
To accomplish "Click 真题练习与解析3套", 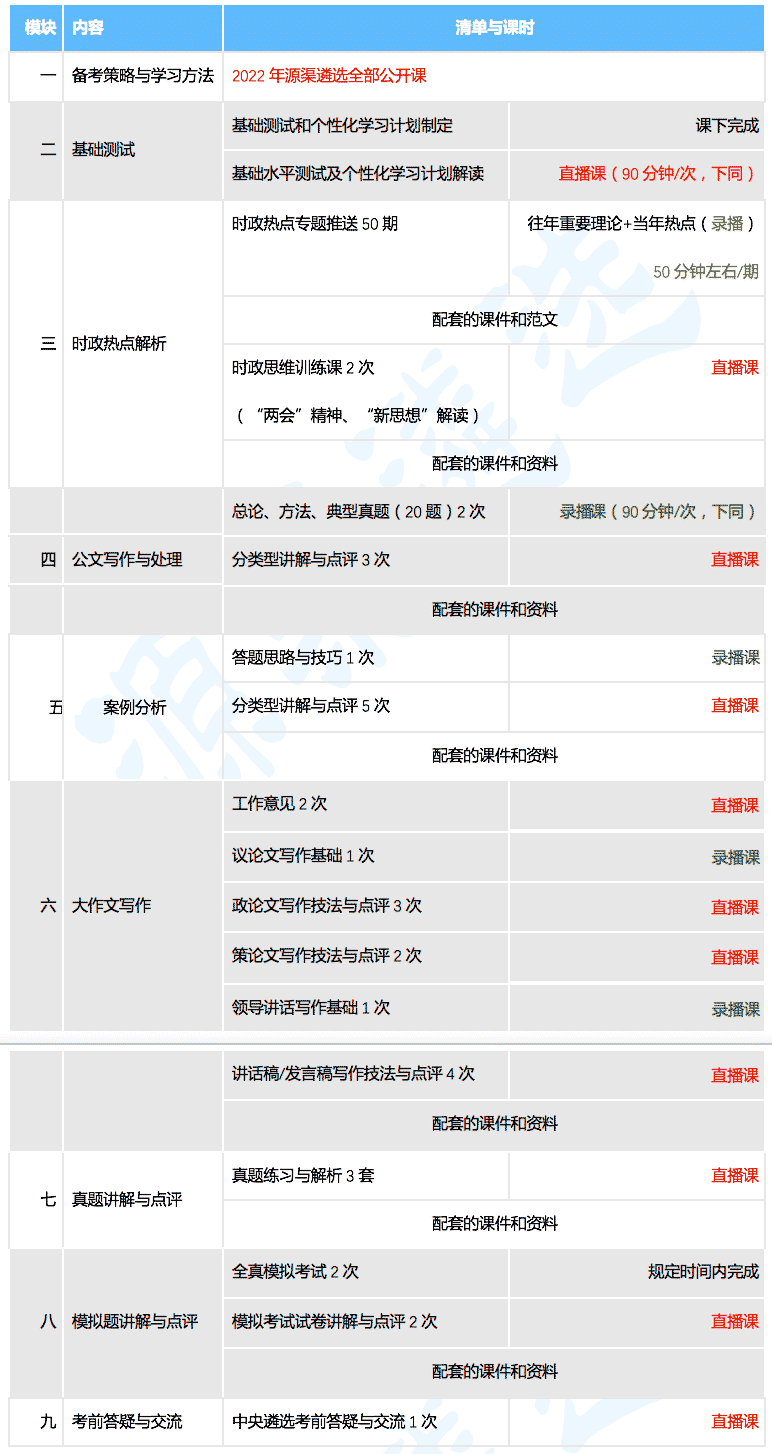I will click(x=303, y=1176).
